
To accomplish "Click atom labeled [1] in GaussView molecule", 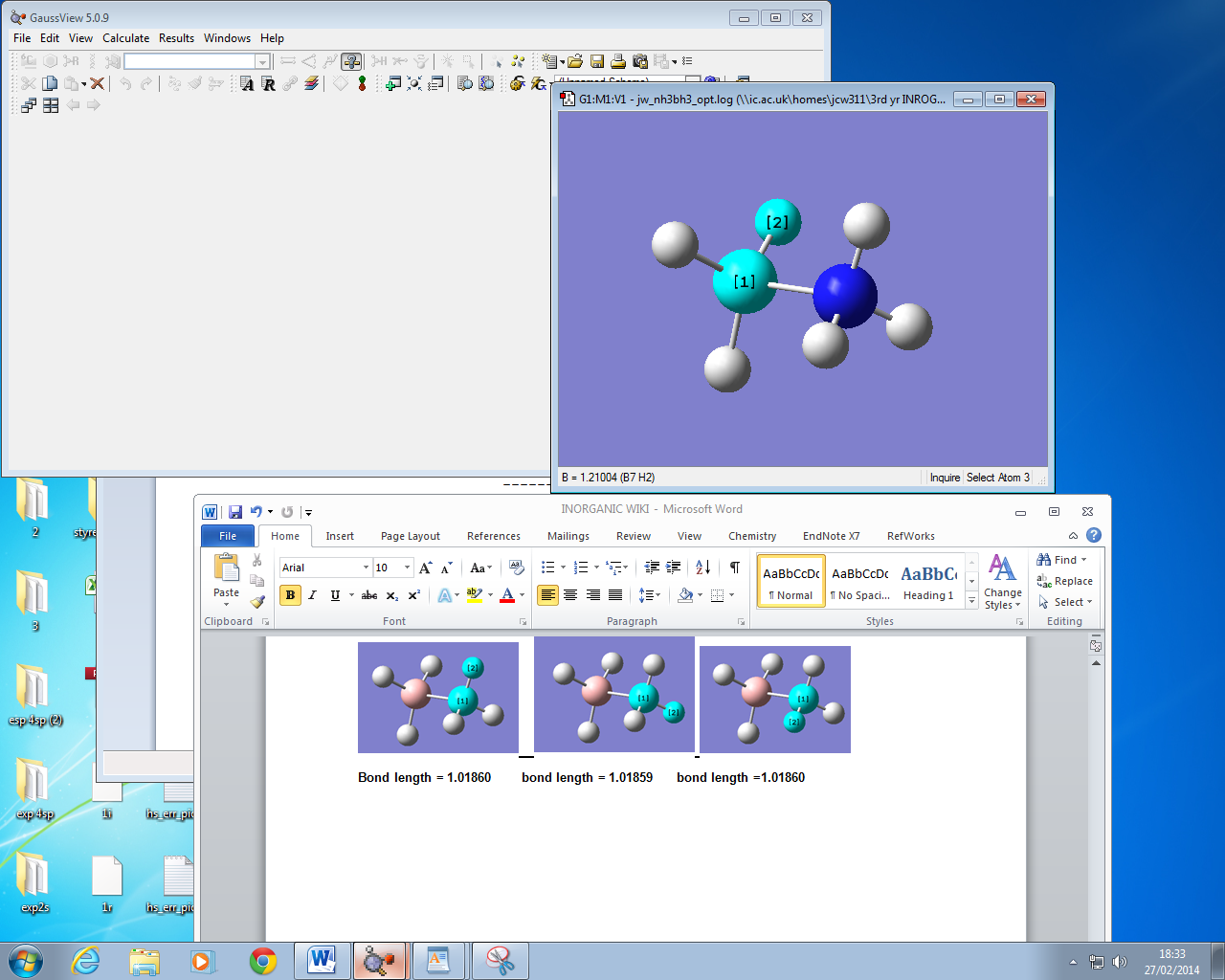I will click(745, 281).
